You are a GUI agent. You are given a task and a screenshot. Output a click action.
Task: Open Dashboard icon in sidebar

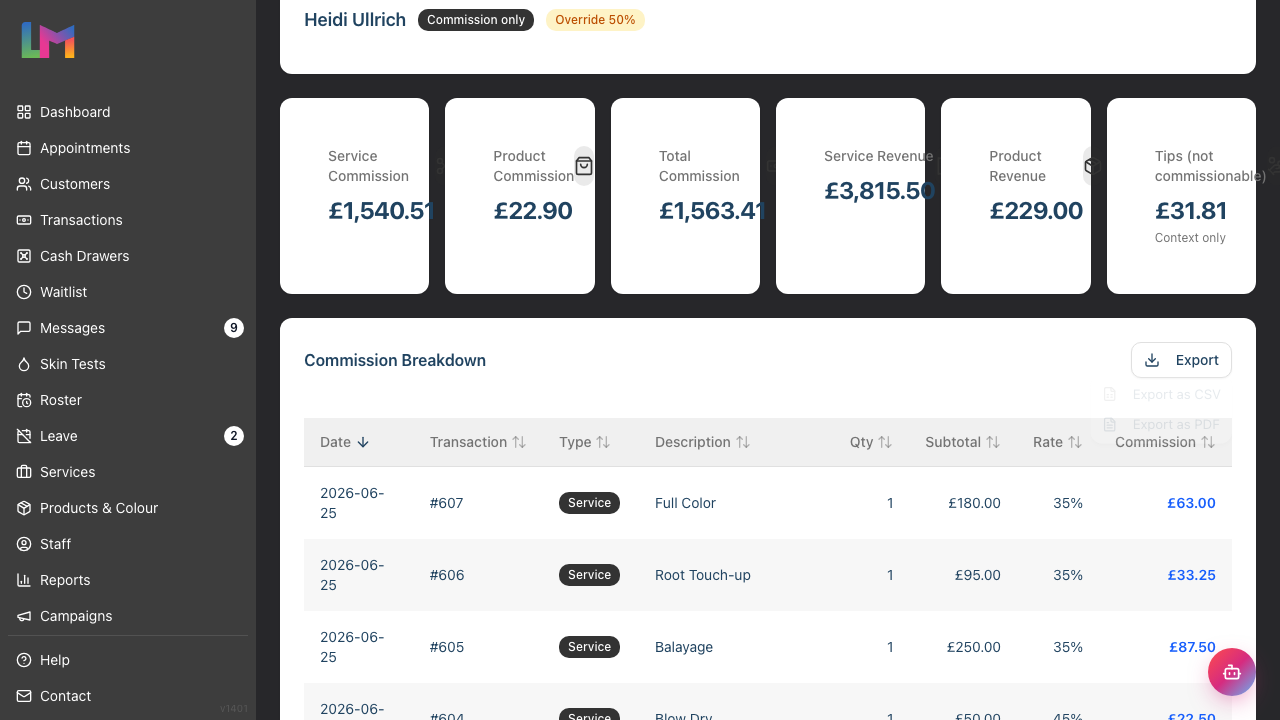click(24, 112)
